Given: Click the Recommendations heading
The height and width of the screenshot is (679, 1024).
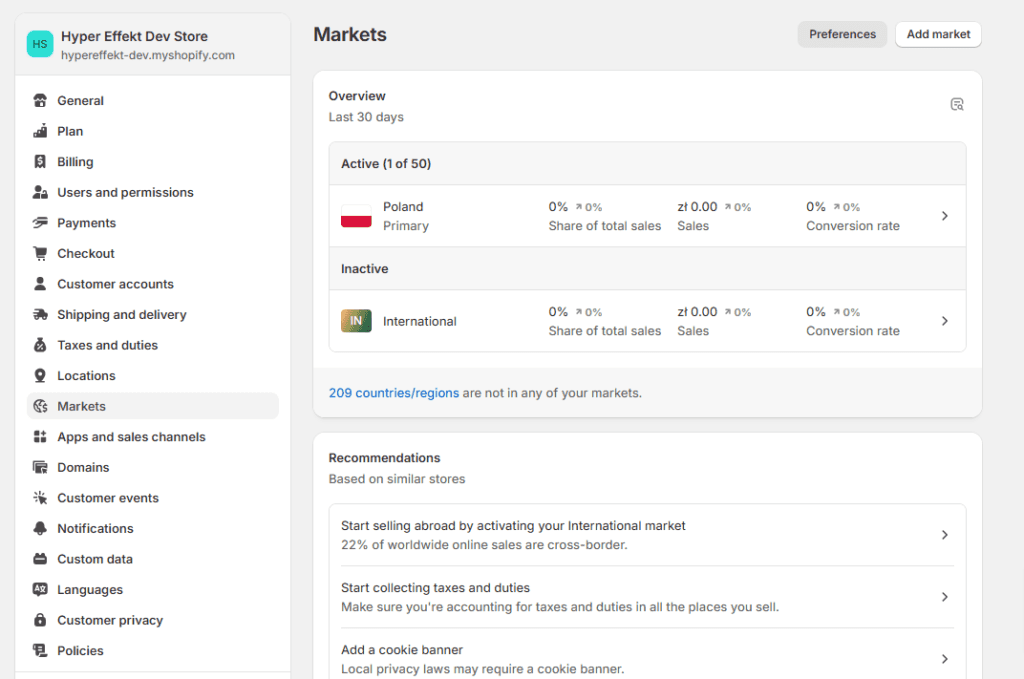Looking at the screenshot, I should [x=384, y=458].
